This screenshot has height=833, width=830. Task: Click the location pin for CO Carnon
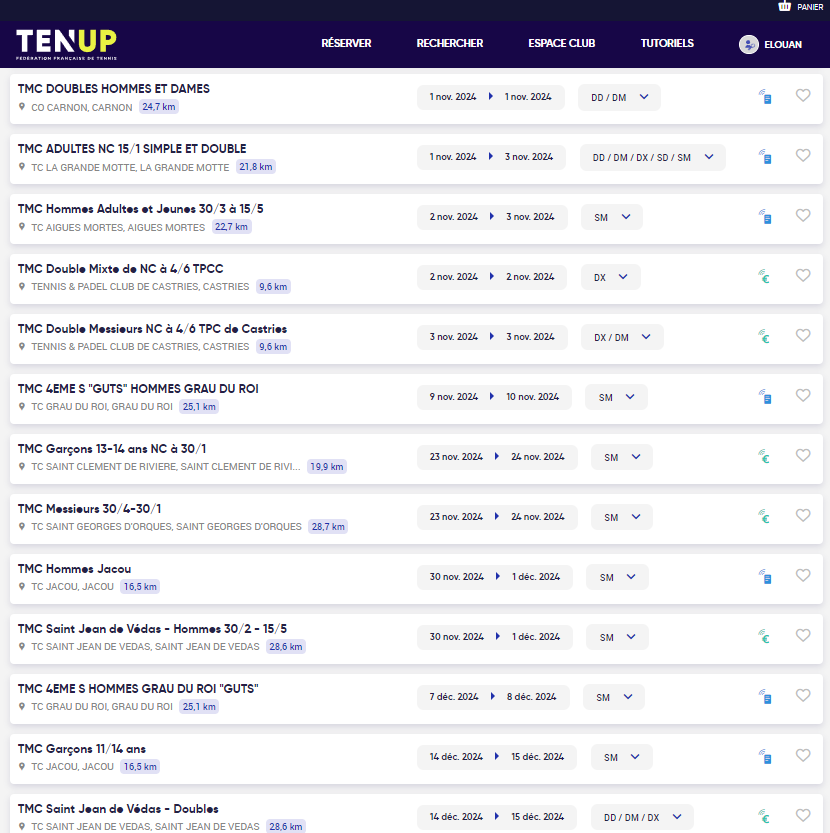point(22,107)
